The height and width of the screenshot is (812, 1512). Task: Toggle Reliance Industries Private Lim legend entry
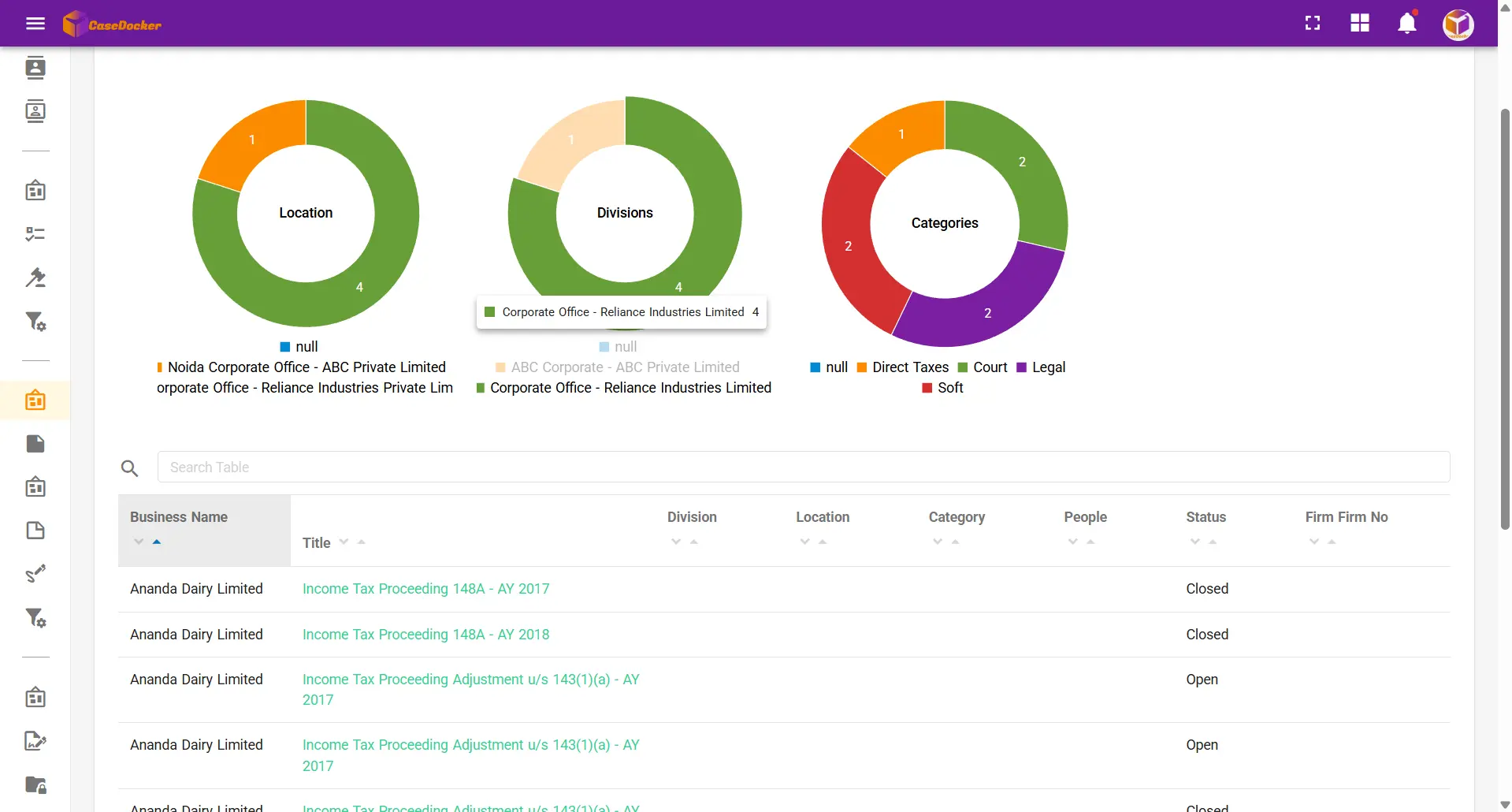click(305, 388)
